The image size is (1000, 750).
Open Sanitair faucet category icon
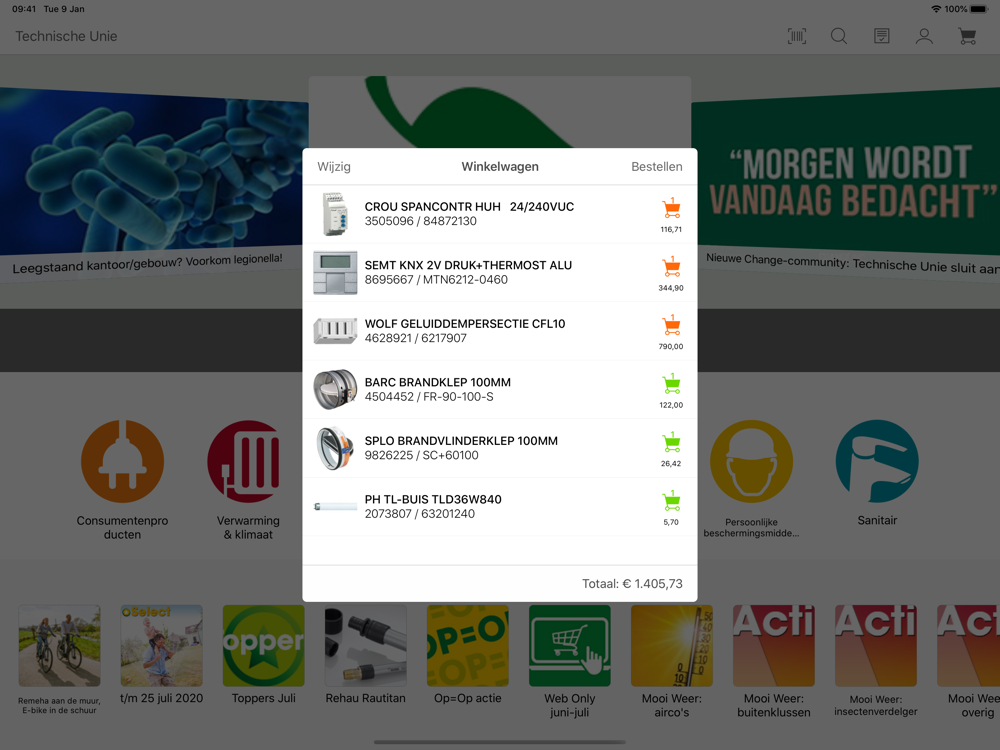877,461
